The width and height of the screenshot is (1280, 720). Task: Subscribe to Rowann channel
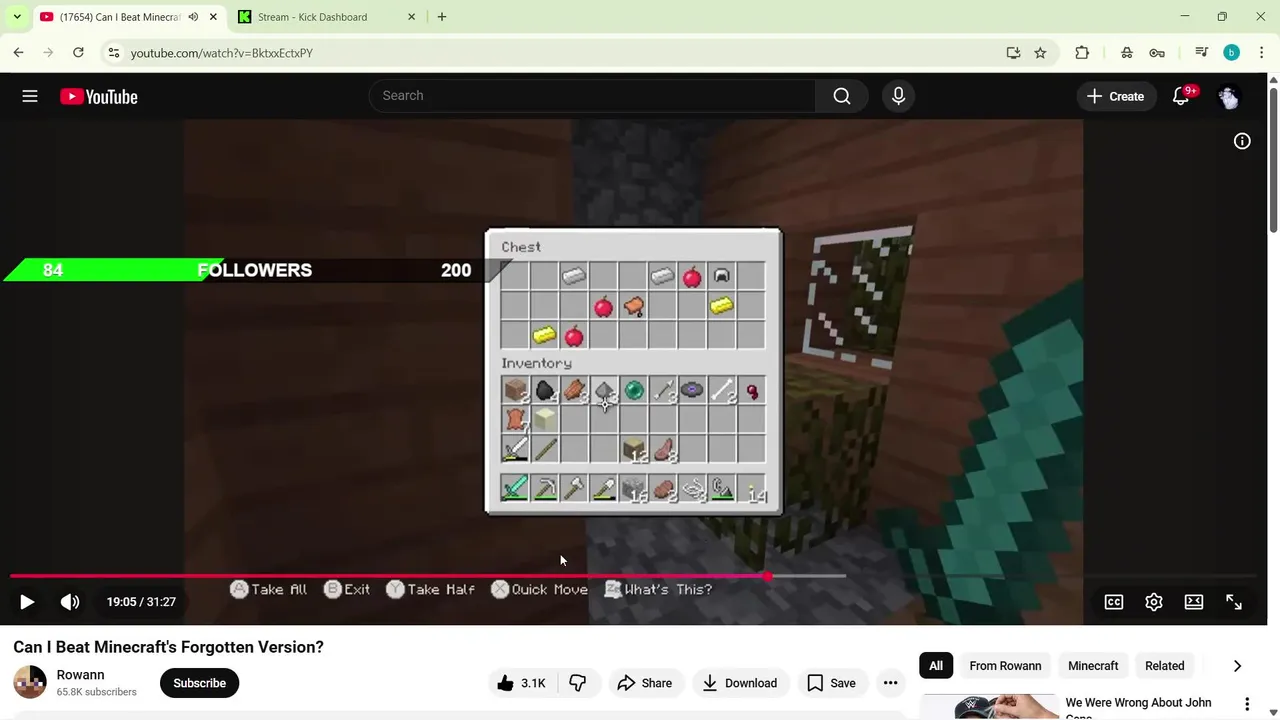coord(199,683)
